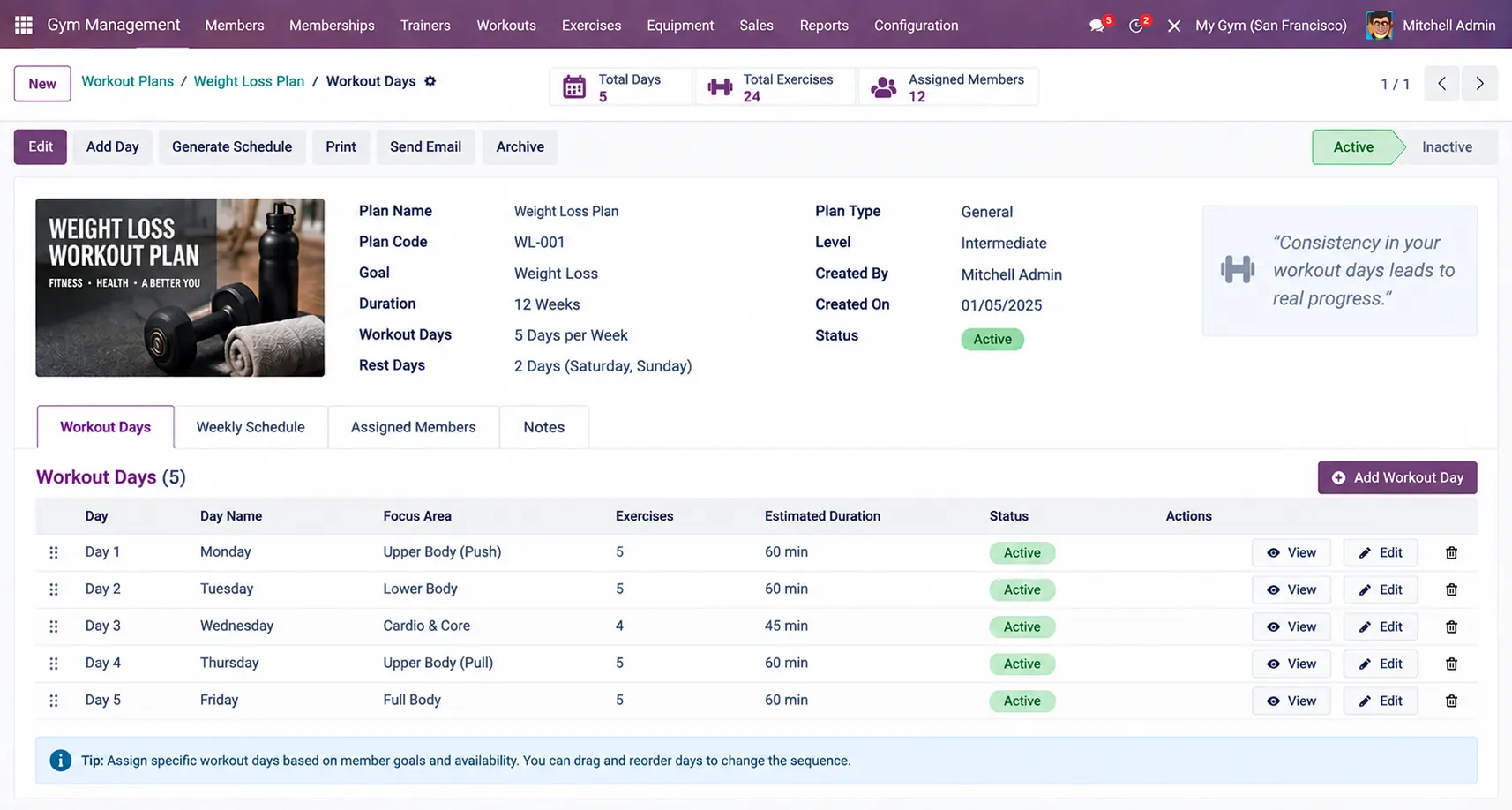Go to previous record arrow
Screen dimensions: 1512x810
coord(1441,84)
